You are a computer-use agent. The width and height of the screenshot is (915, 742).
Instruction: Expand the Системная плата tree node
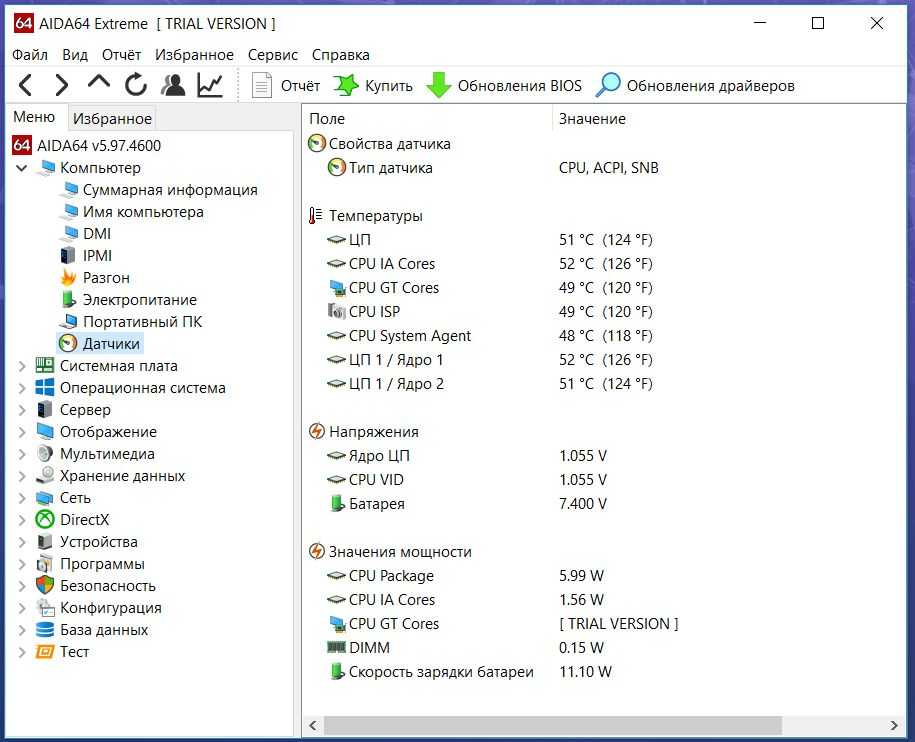[x=22, y=366]
